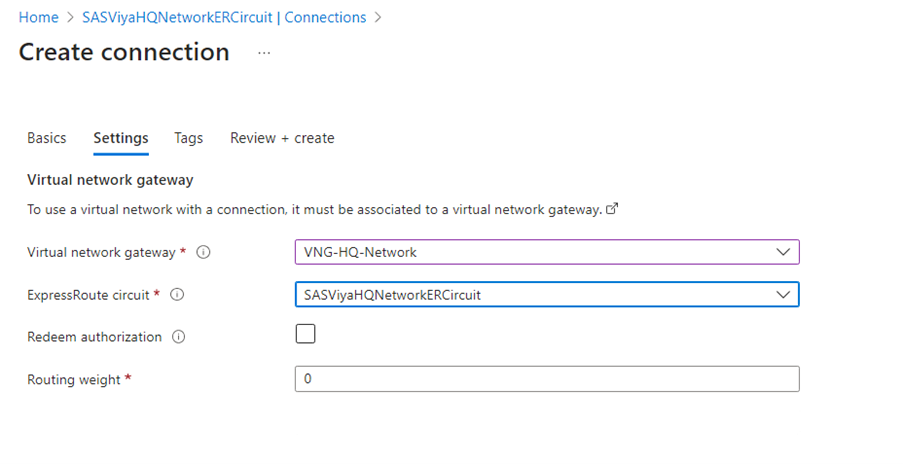Open the ellipsis menu beside Create connection

pos(264,53)
